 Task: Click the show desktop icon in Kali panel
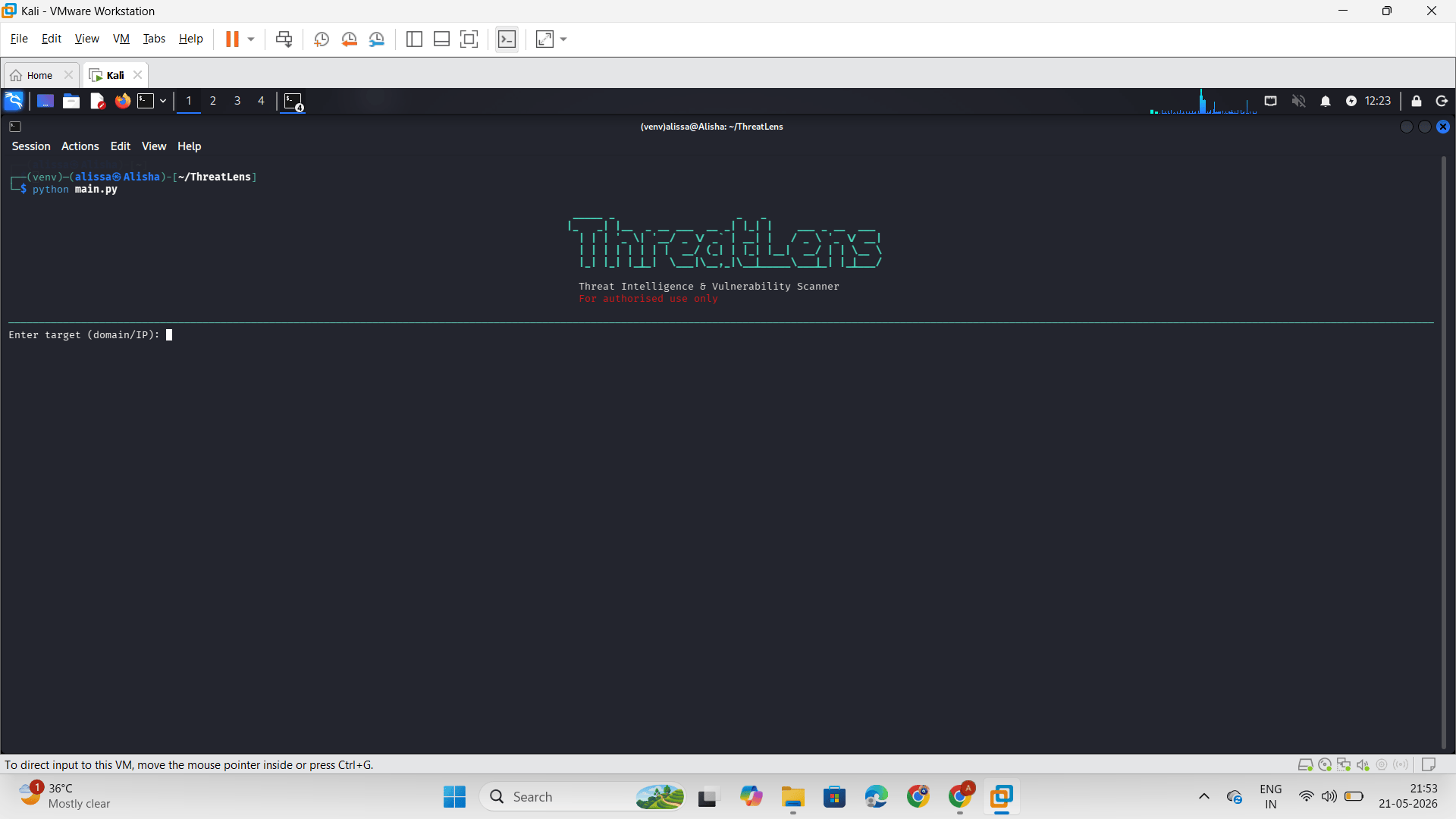coord(45,101)
